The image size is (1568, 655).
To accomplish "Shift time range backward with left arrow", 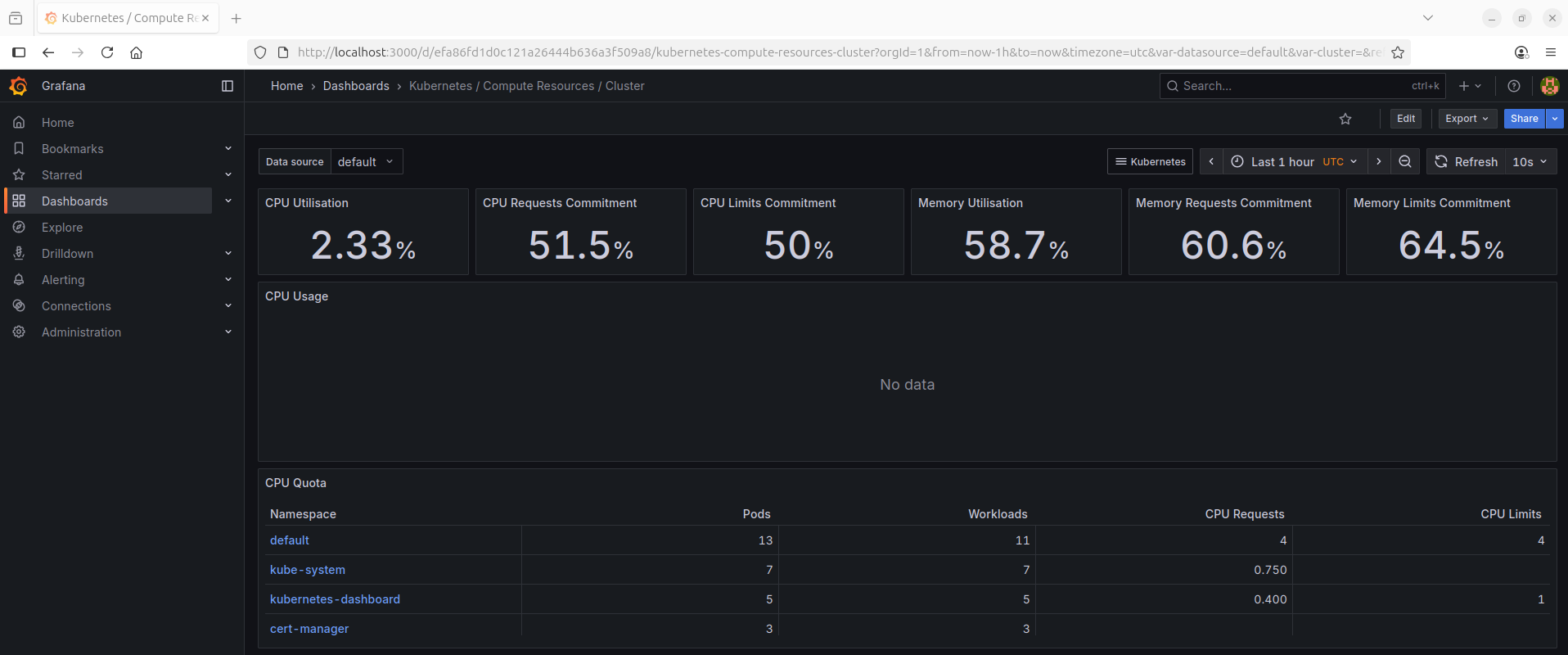I will (x=1211, y=161).
